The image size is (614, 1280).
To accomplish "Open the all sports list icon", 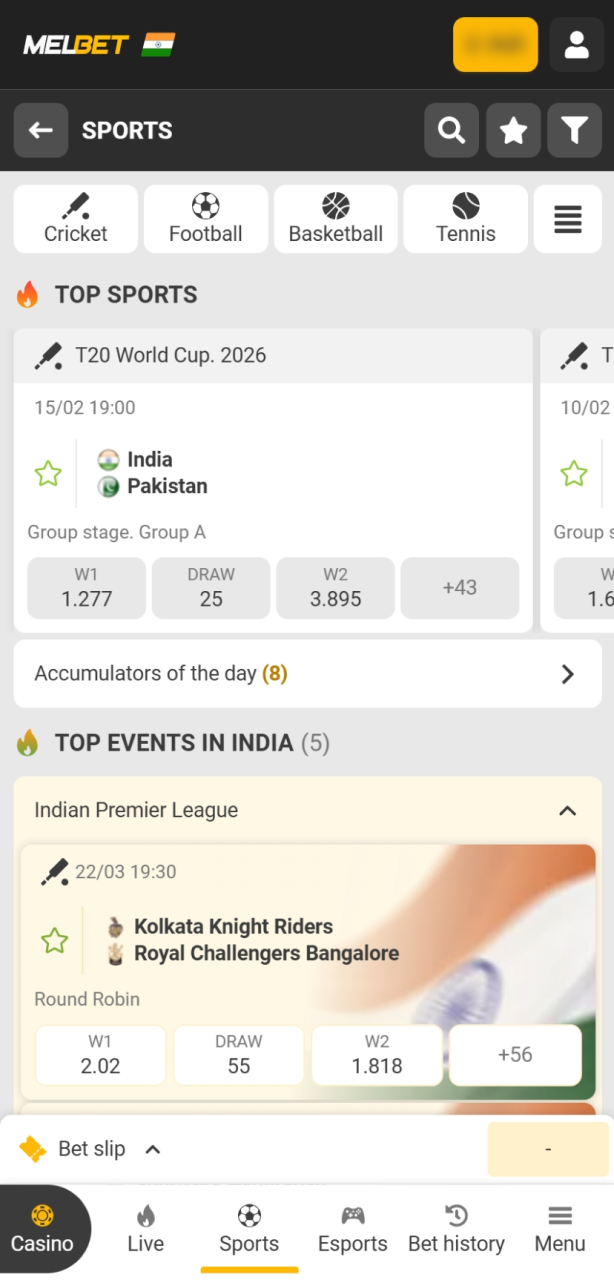I will coord(568,219).
